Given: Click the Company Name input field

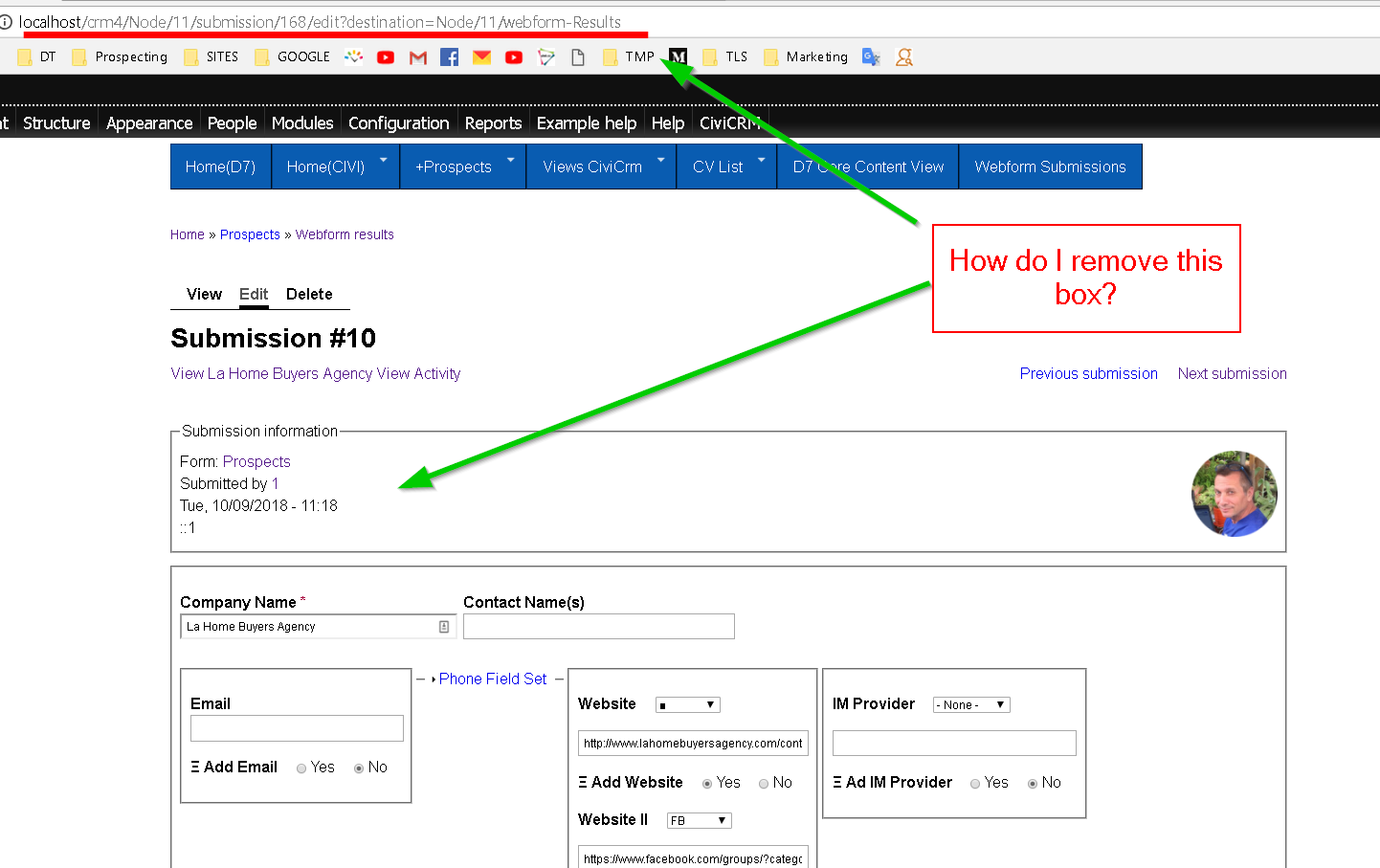Looking at the screenshot, I should [318, 627].
